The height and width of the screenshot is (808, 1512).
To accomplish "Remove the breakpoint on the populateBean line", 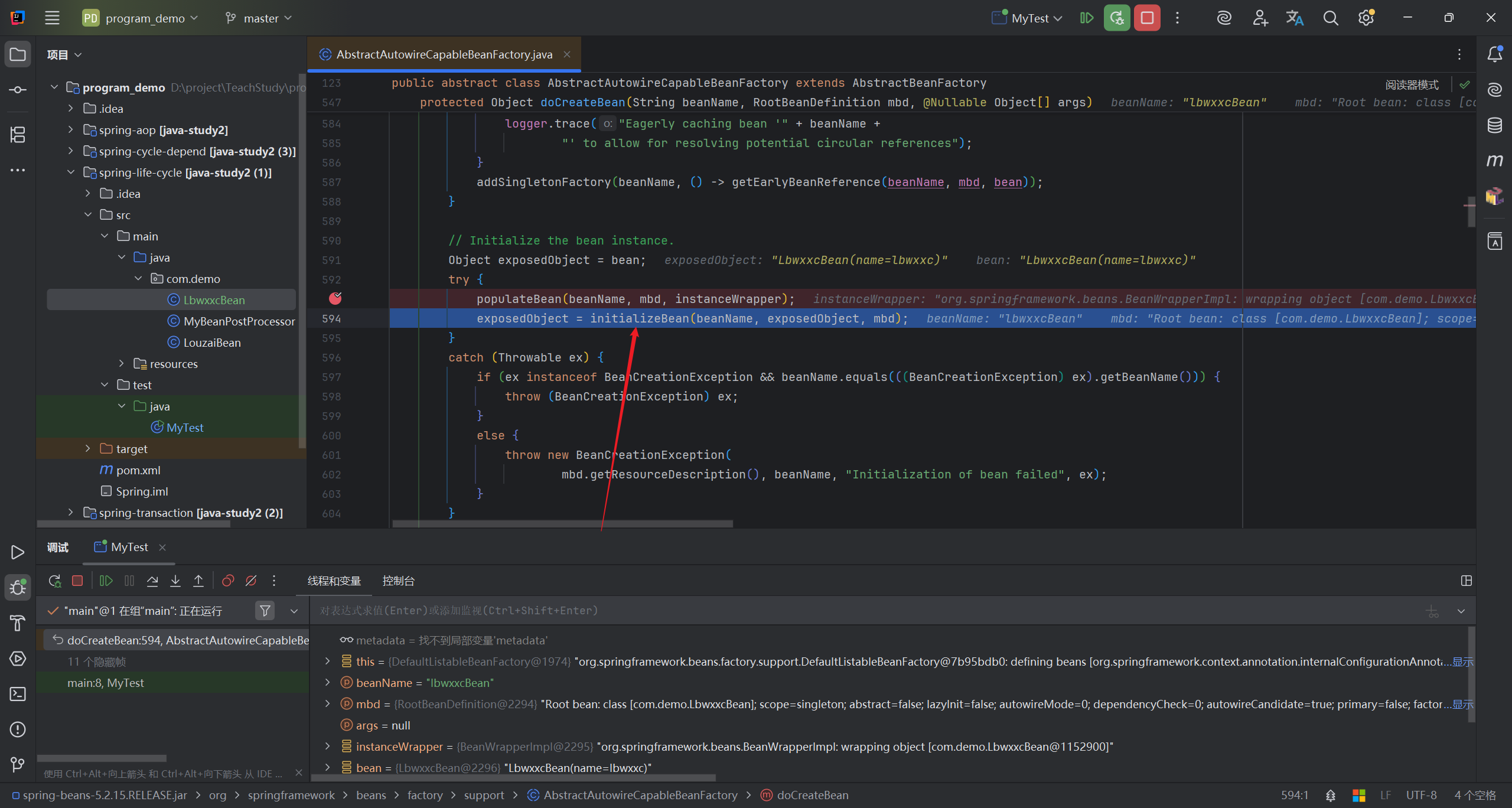I will click(335, 299).
